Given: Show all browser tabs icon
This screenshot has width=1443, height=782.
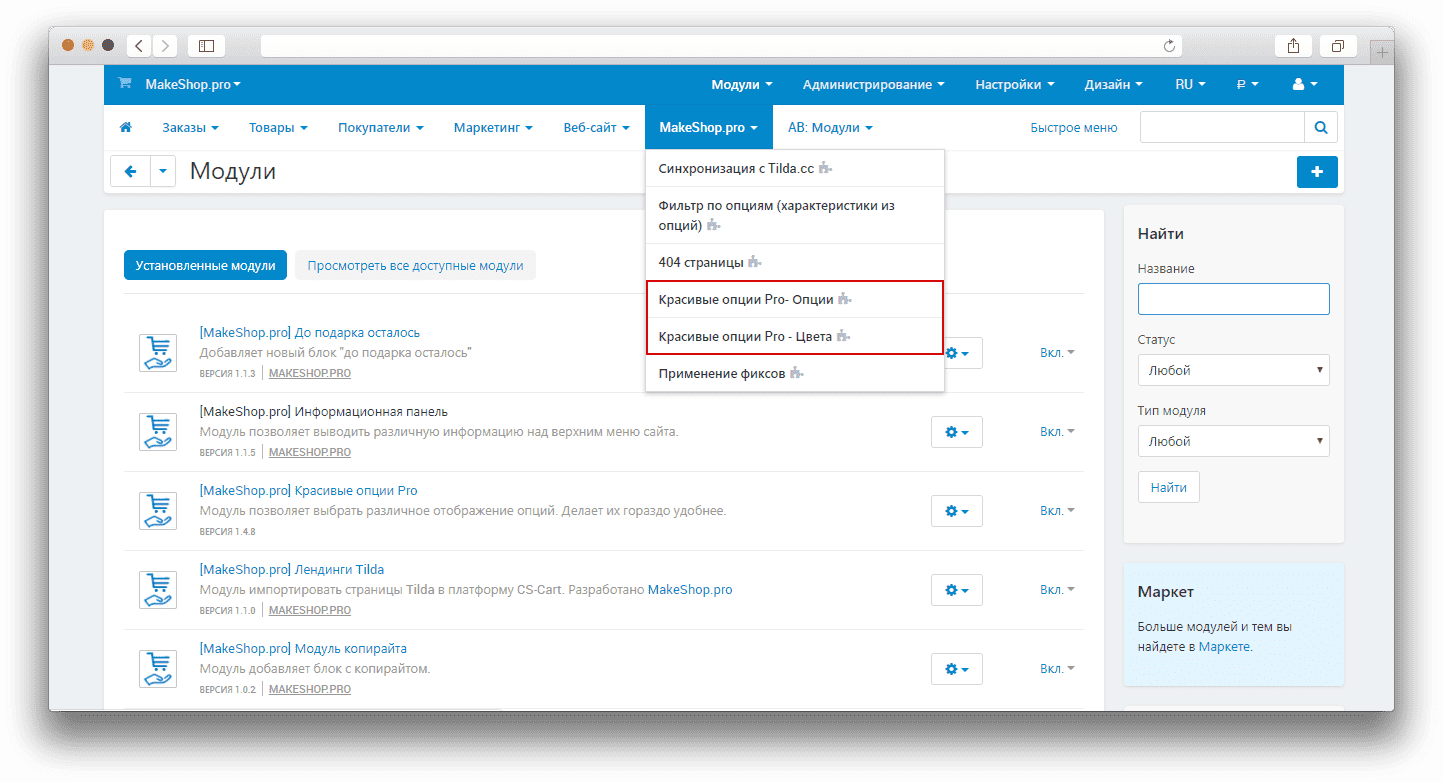Looking at the screenshot, I should coord(1338,45).
